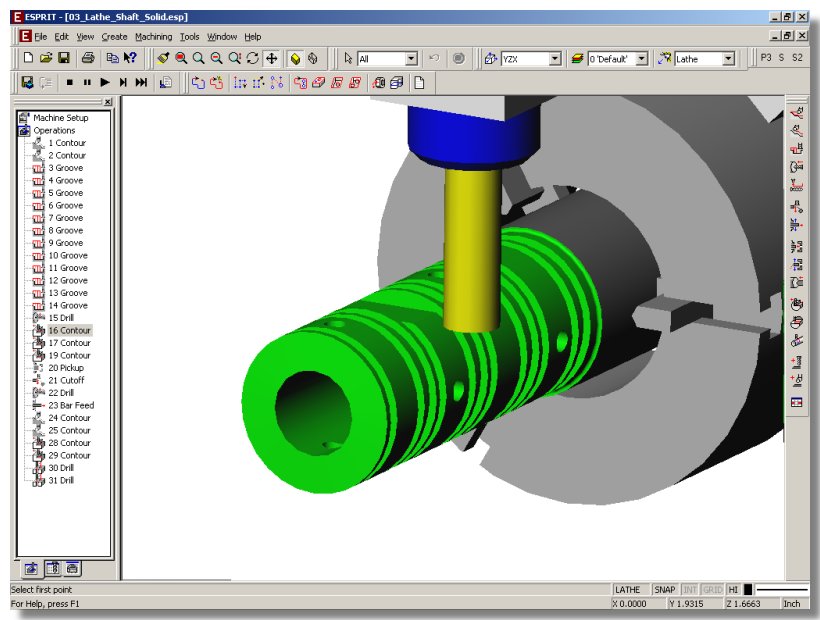Screen dimensions: 820x620
Task: Click the Rotate view icon
Action: [x=252, y=59]
